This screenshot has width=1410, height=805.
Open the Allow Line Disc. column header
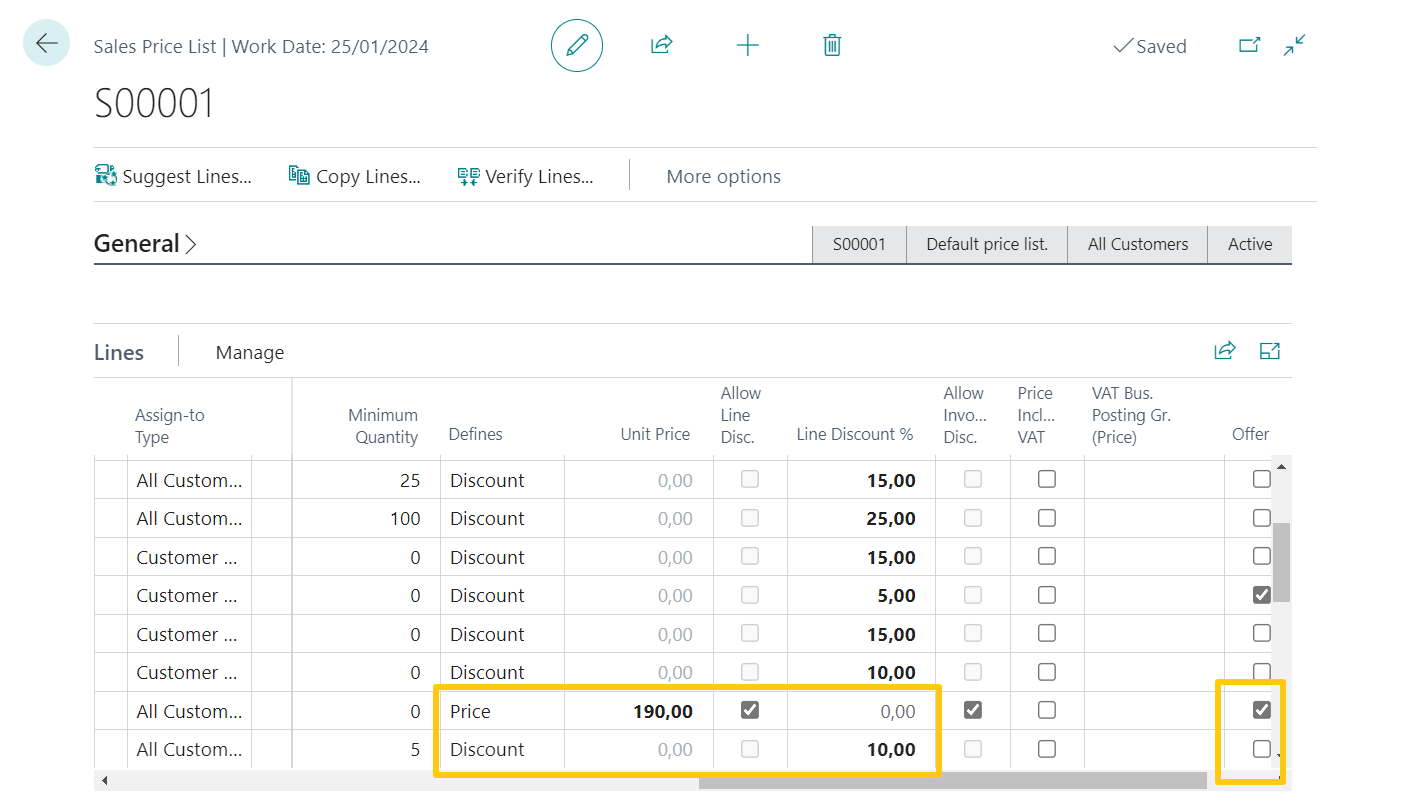(x=740, y=415)
